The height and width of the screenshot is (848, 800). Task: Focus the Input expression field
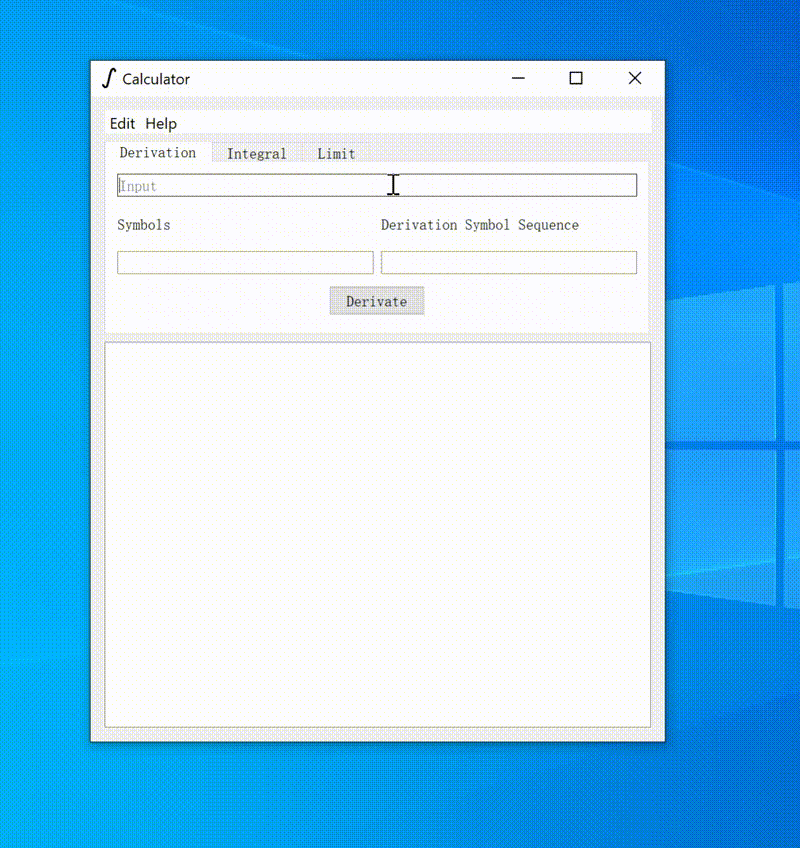pos(377,186)
